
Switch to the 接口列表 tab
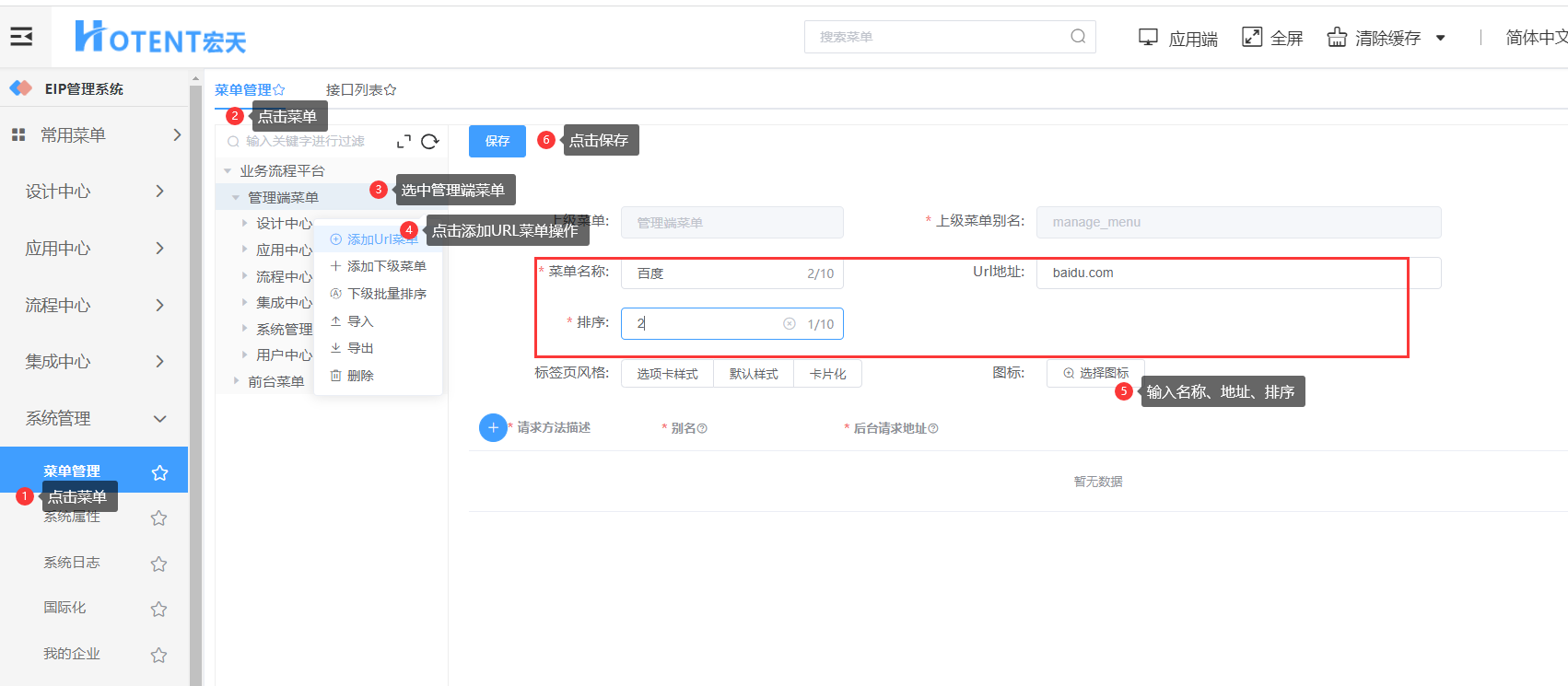(360, 89)
